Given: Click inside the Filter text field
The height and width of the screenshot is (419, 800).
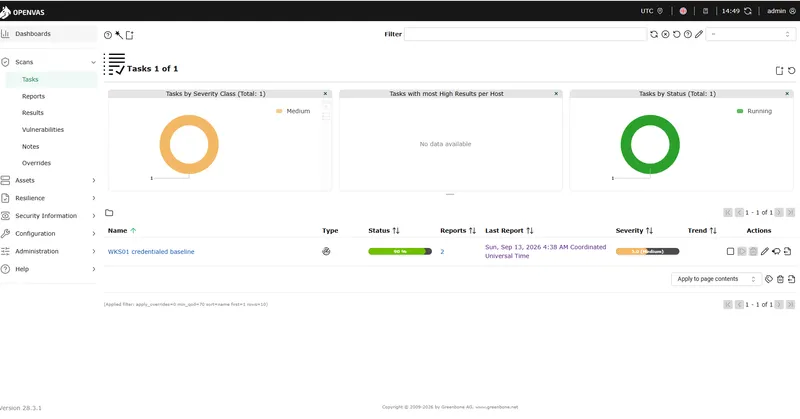Looking at the screenshot, I should click(x=526, y=34).
